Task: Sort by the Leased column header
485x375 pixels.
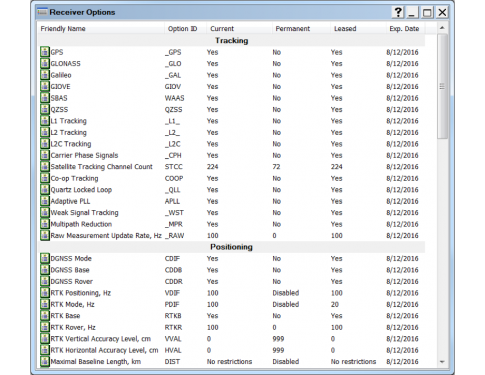Action: tap(358, 29)
